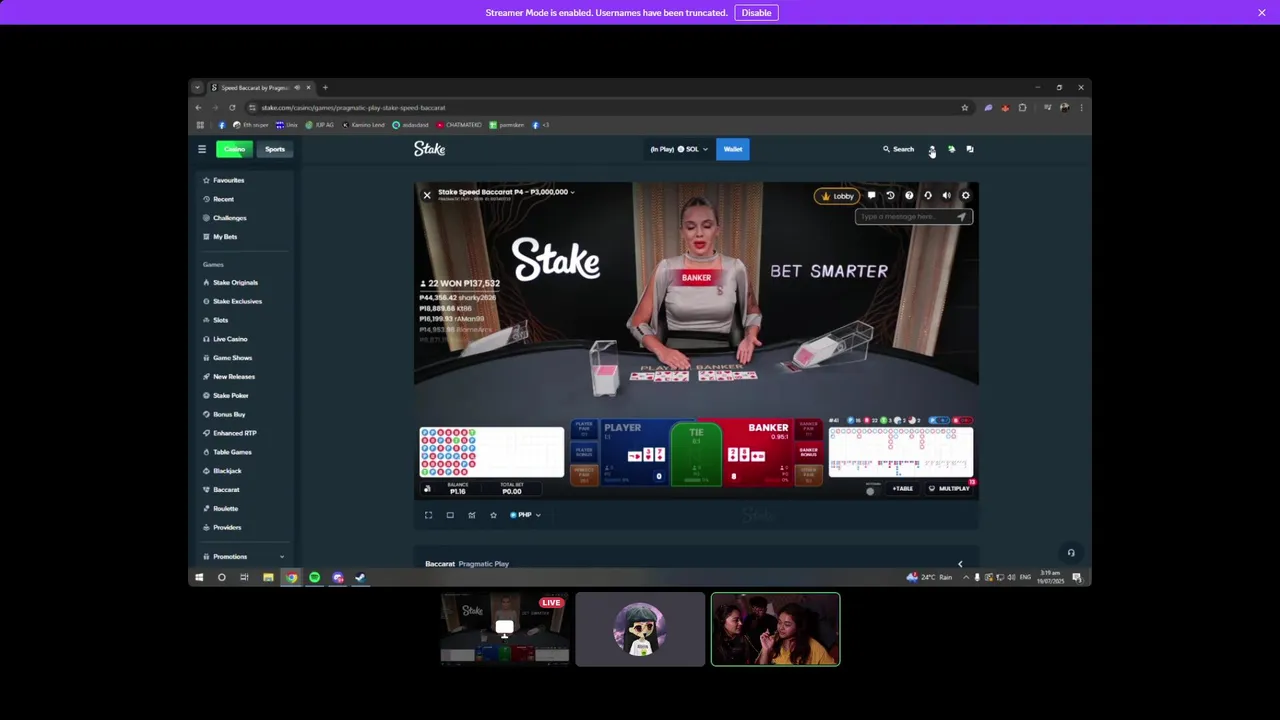Bookmark page with Chrome star icon
Screen dimensions: 1280x720
tap(965, 108)
